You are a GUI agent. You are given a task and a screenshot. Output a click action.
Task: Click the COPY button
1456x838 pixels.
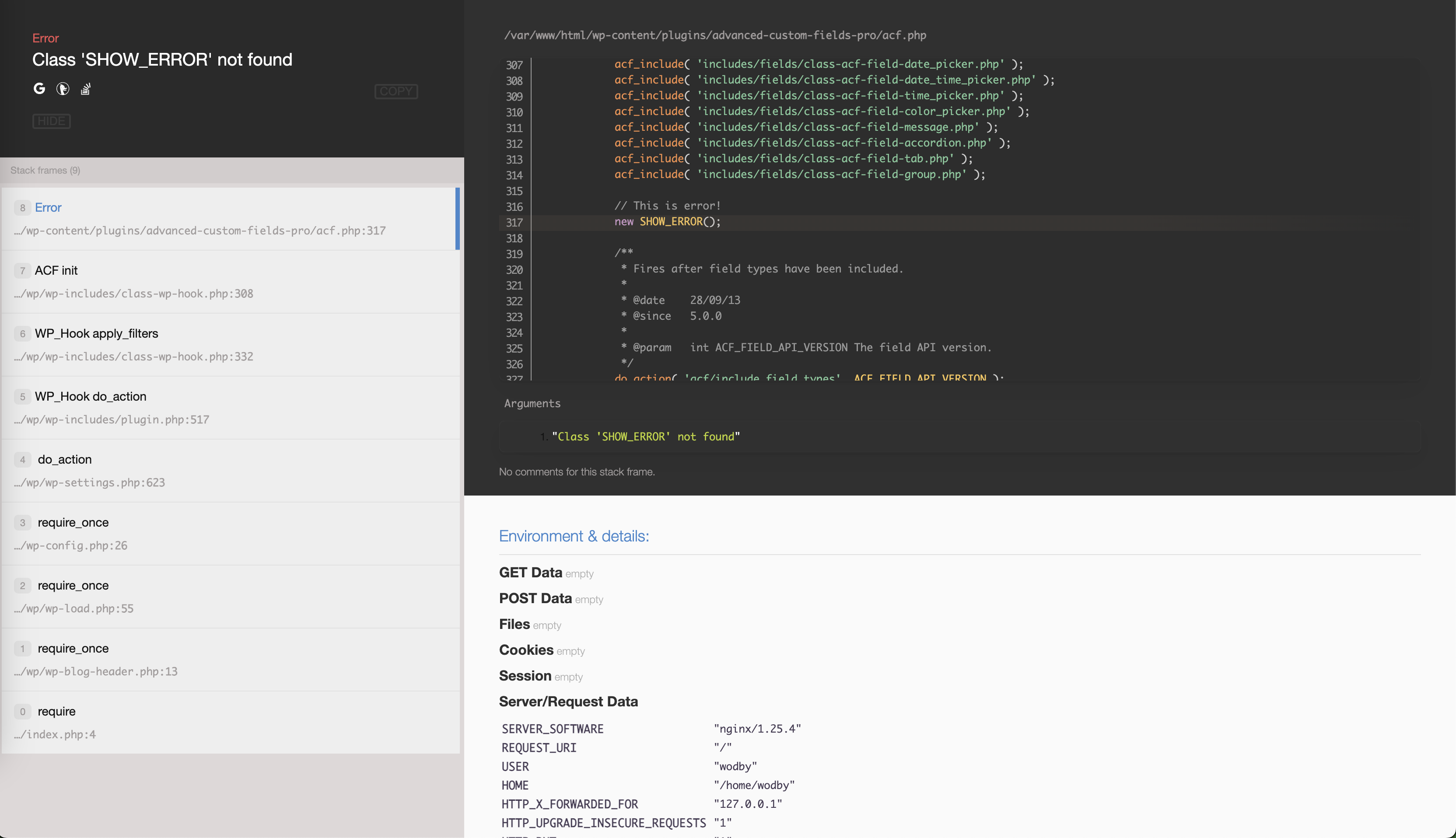click(396, 91)
